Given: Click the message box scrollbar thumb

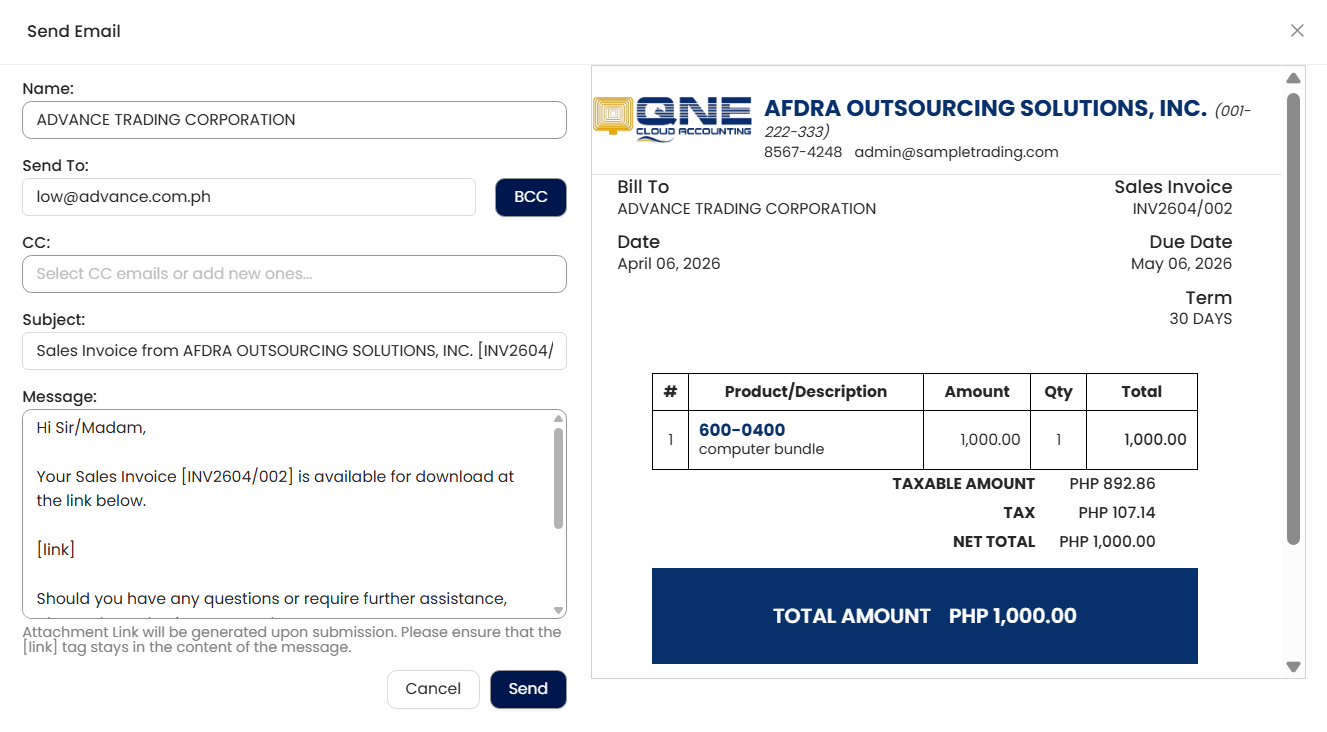Looking at the screenshot, I should pos(558,478).
